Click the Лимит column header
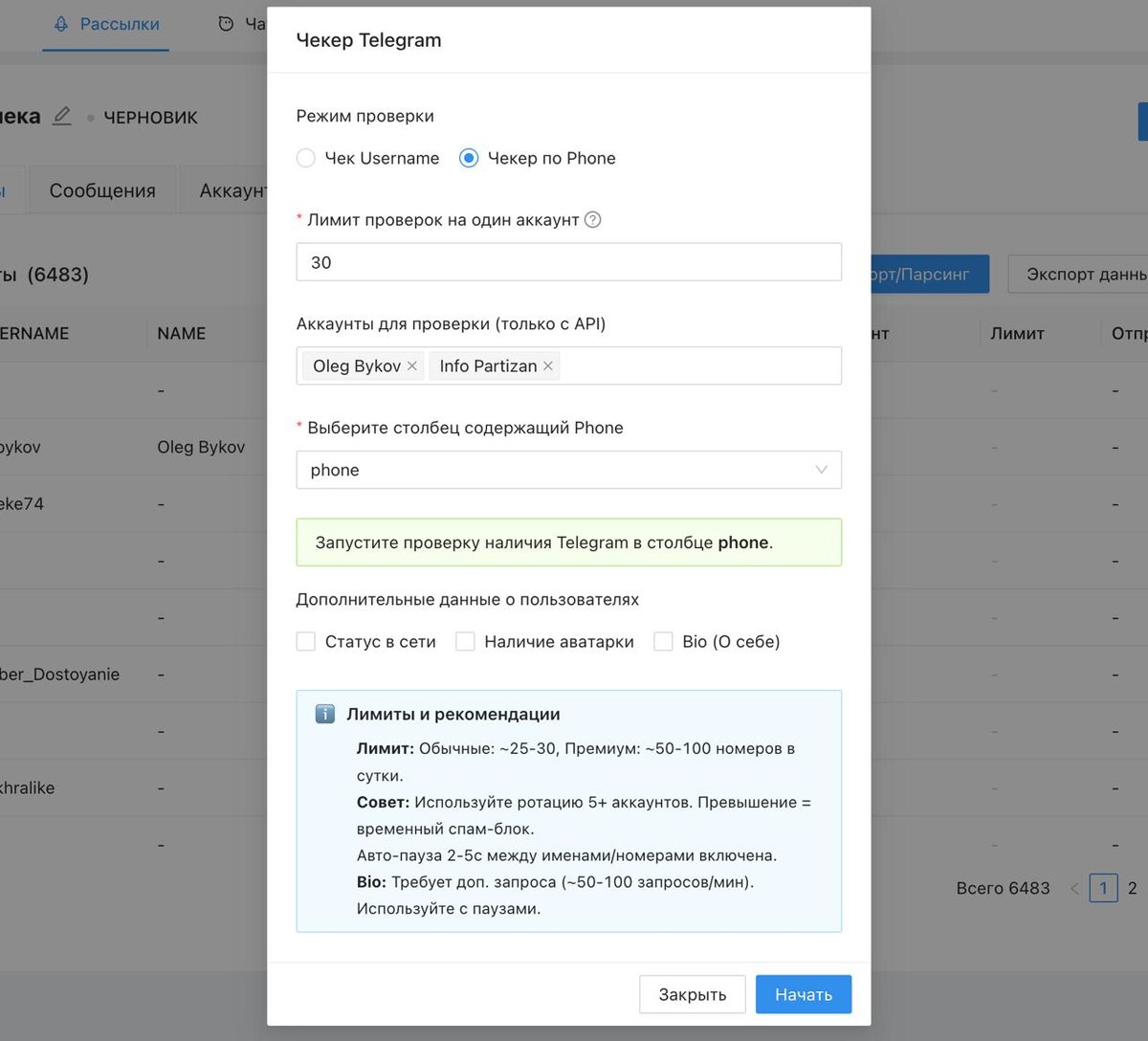Viewport: 1148px width, 1041px height. click(x=1017, y=333)
